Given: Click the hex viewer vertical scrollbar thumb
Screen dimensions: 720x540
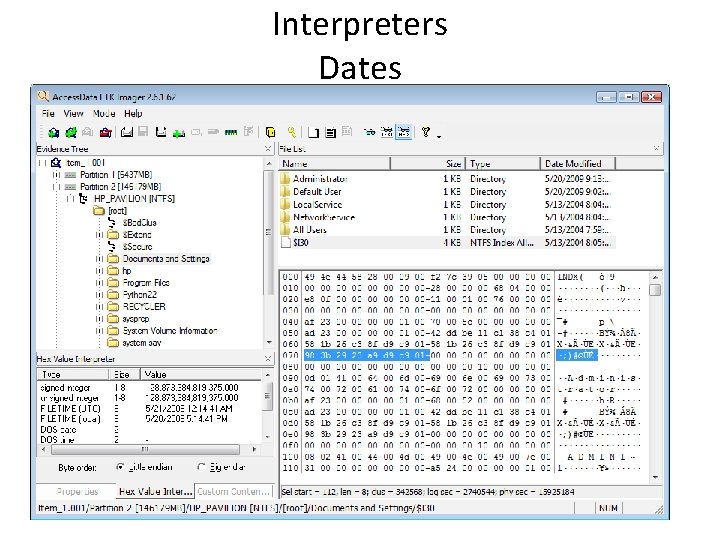Looking at the screenshot, I should (656, 290).
